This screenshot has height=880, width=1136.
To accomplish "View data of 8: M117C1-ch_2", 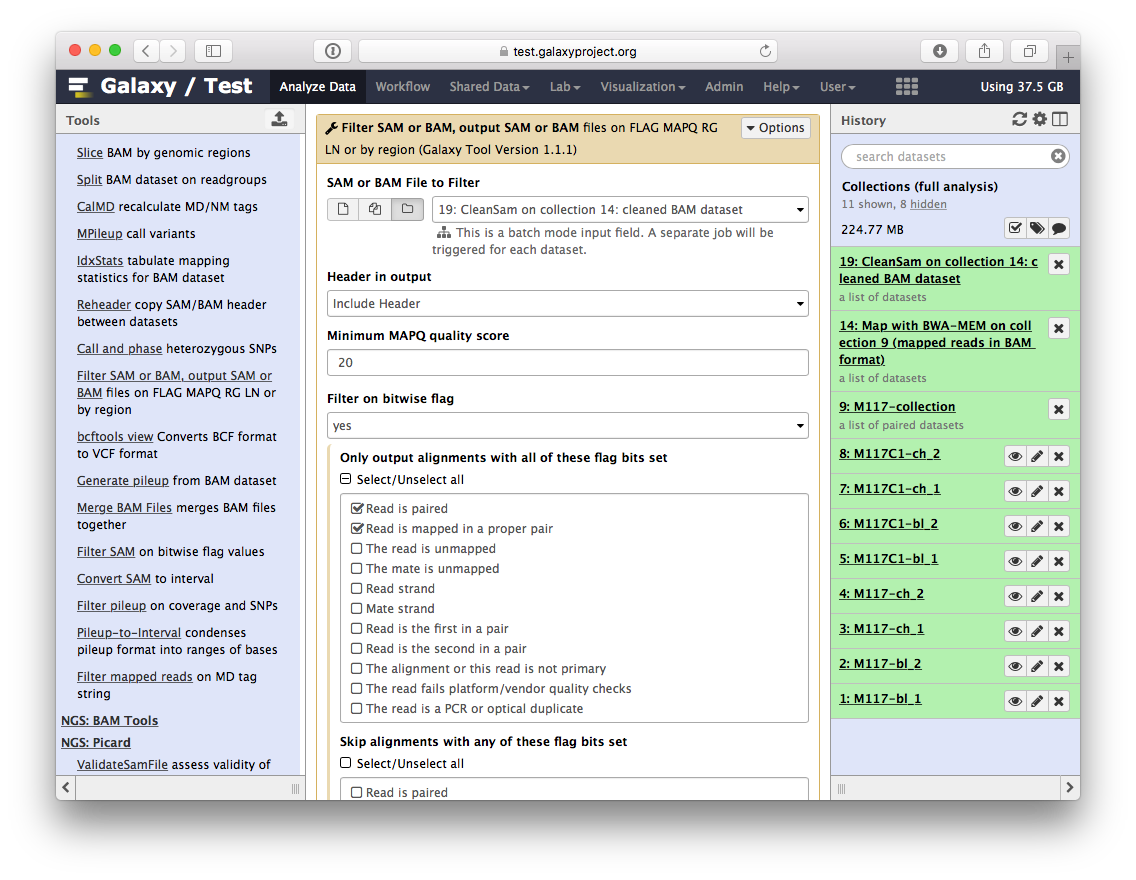I will click(x=1015, y=456).
